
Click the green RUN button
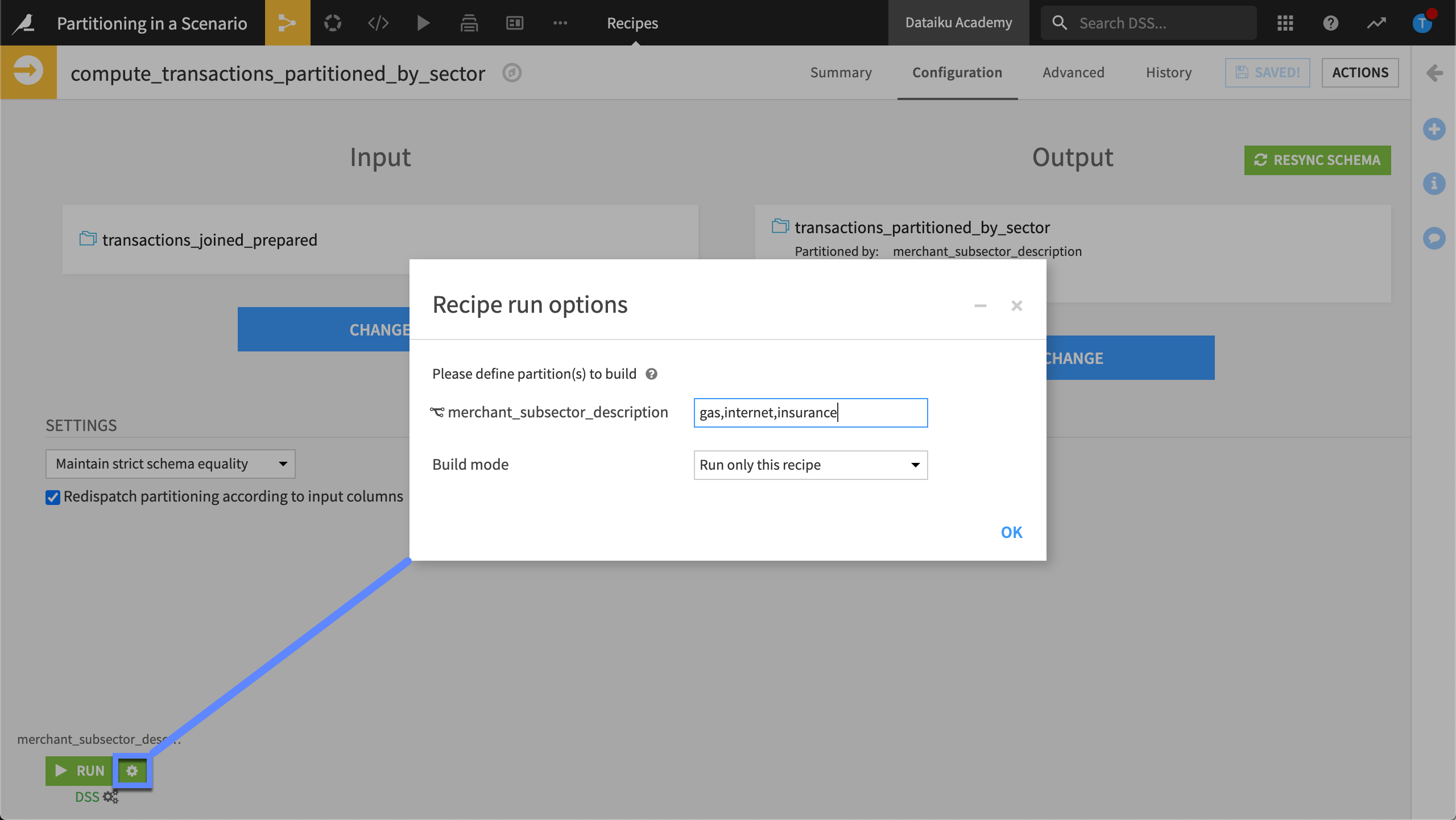[80, 771]
